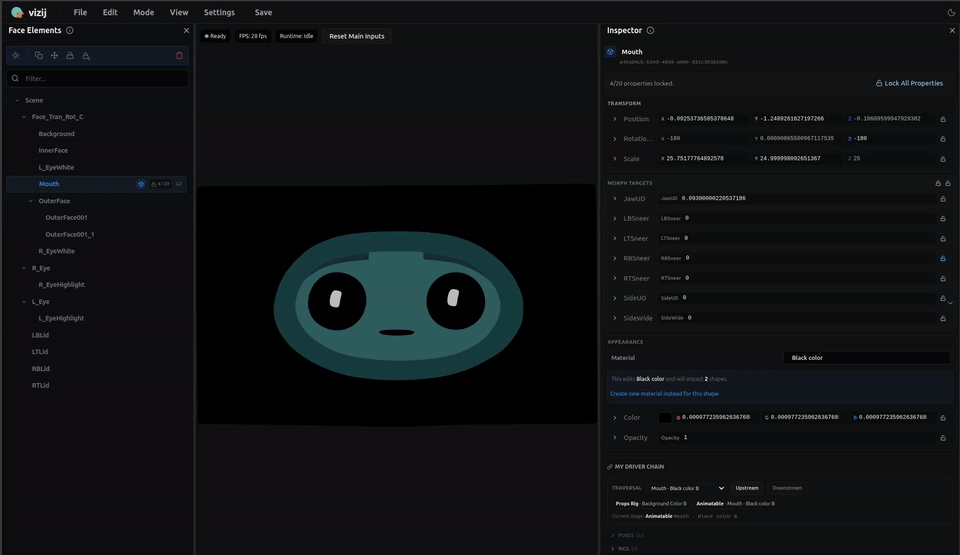Click the cube icon beside Mouth title

pos(610,52)
